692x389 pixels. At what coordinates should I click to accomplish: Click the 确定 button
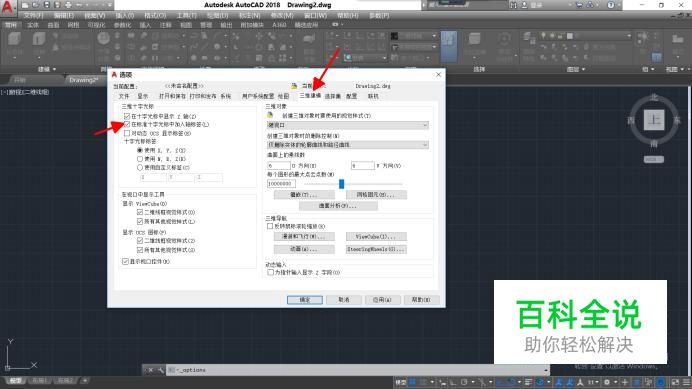(305, 300)
